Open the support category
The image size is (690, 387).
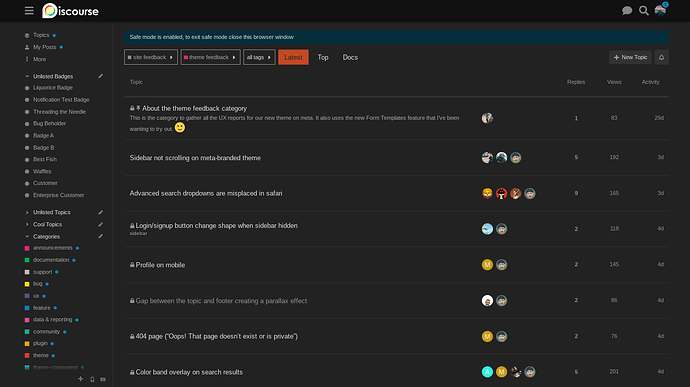(42, 272)
